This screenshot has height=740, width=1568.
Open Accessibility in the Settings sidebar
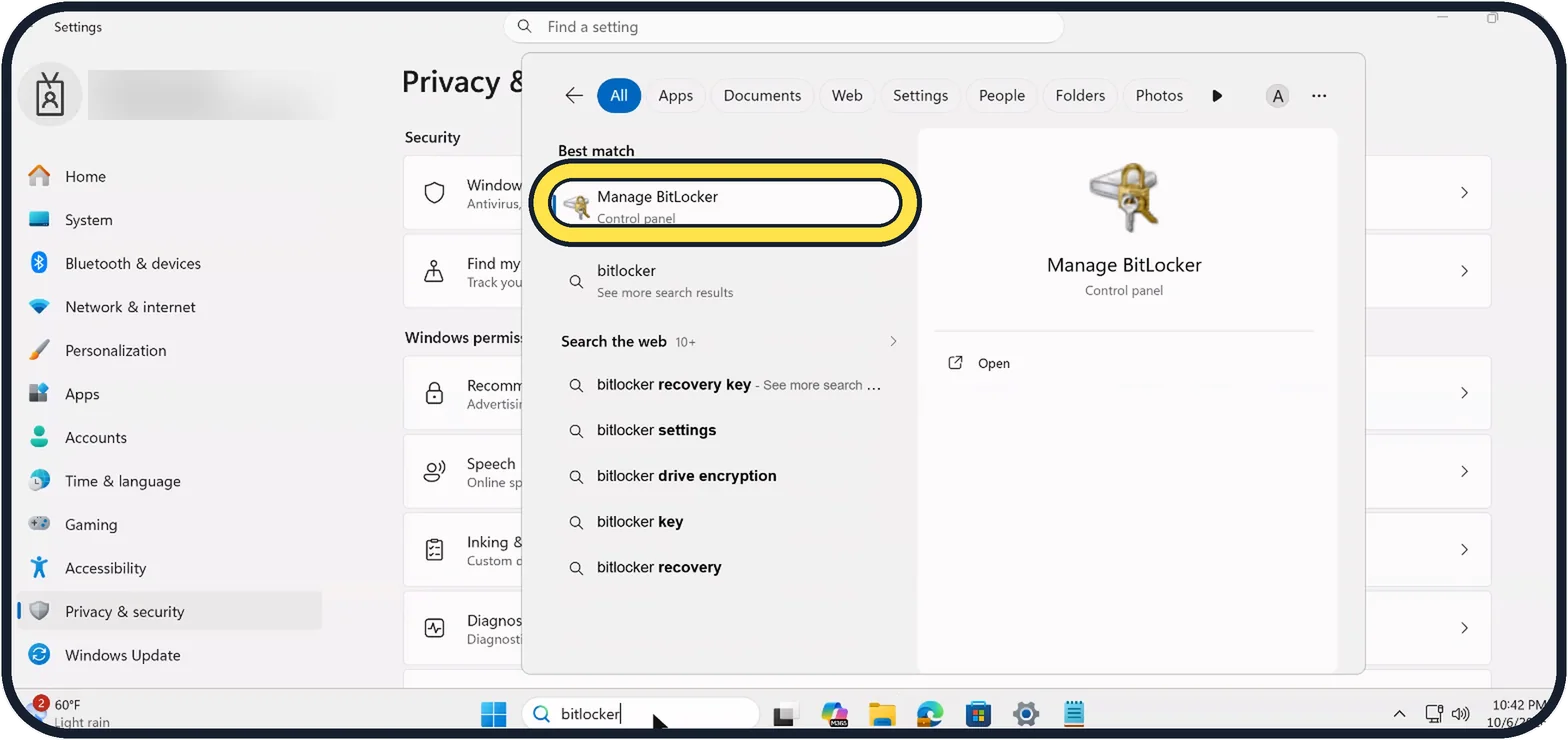(x=170, y=568)
